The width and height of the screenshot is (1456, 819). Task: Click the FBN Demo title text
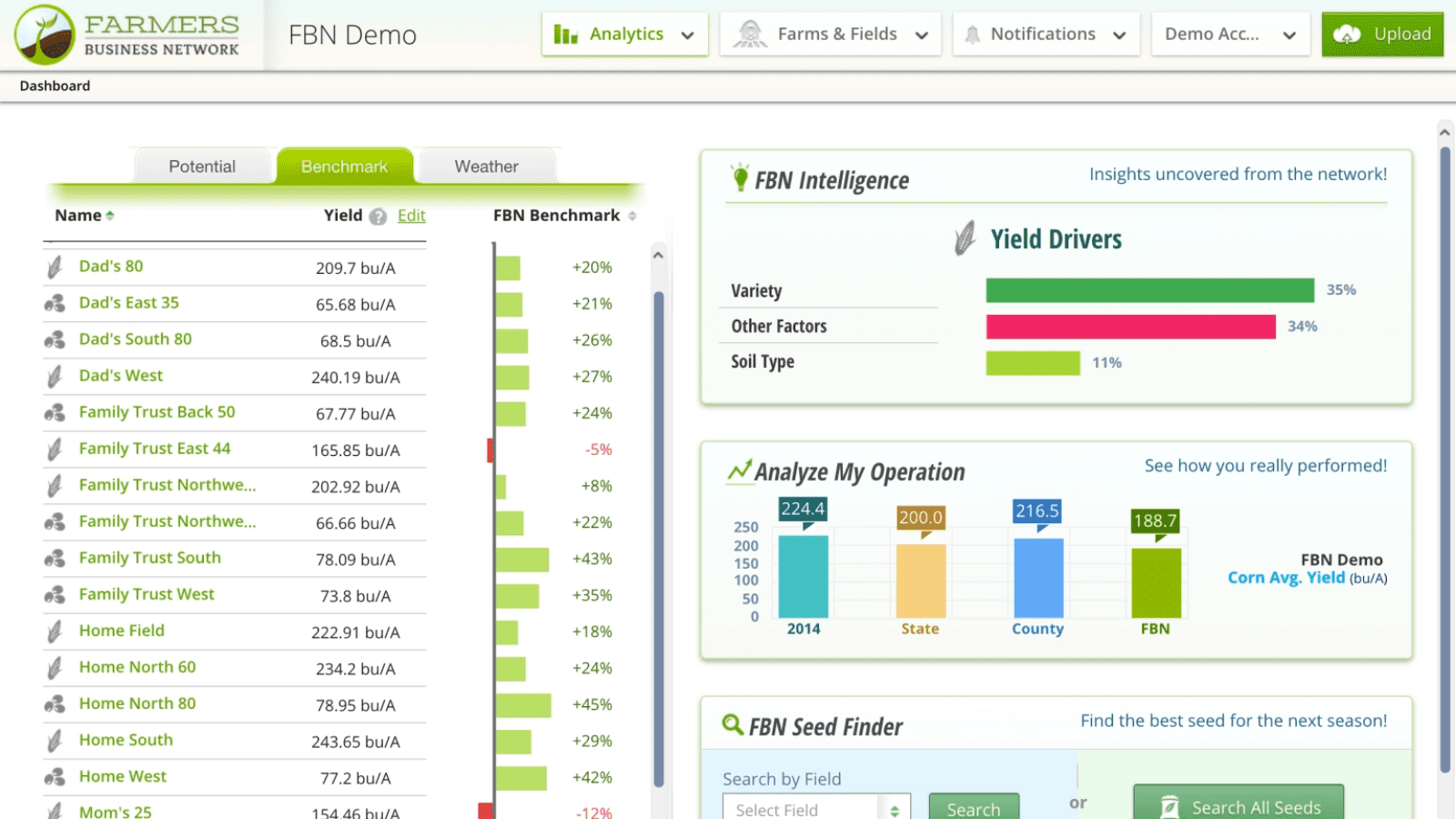point(353,35)
